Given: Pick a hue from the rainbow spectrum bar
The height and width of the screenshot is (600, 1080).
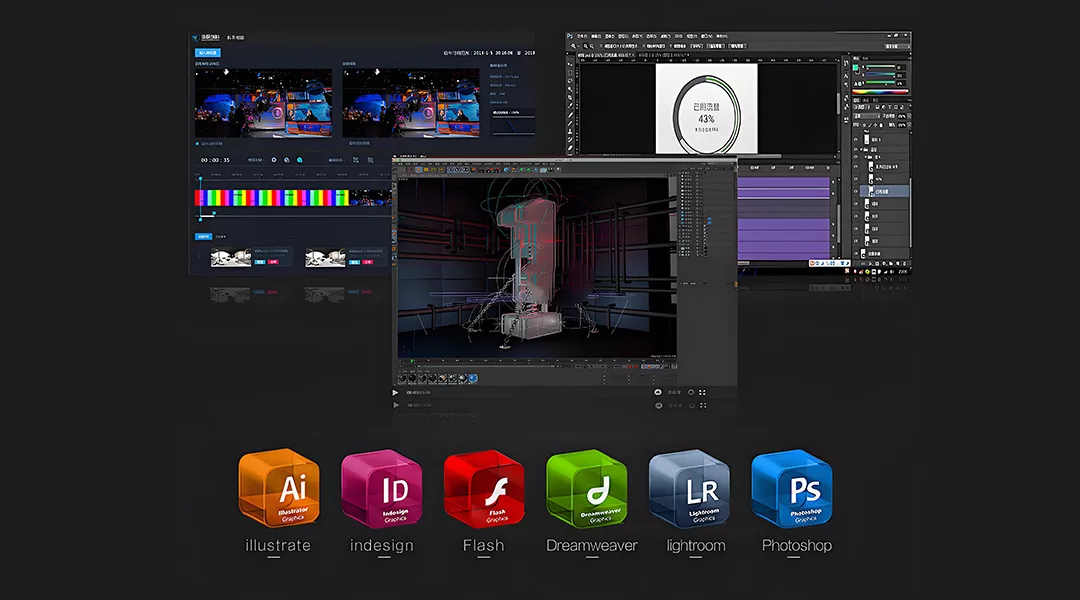Looking at the screenshot, I should click(x=880, y=92).
